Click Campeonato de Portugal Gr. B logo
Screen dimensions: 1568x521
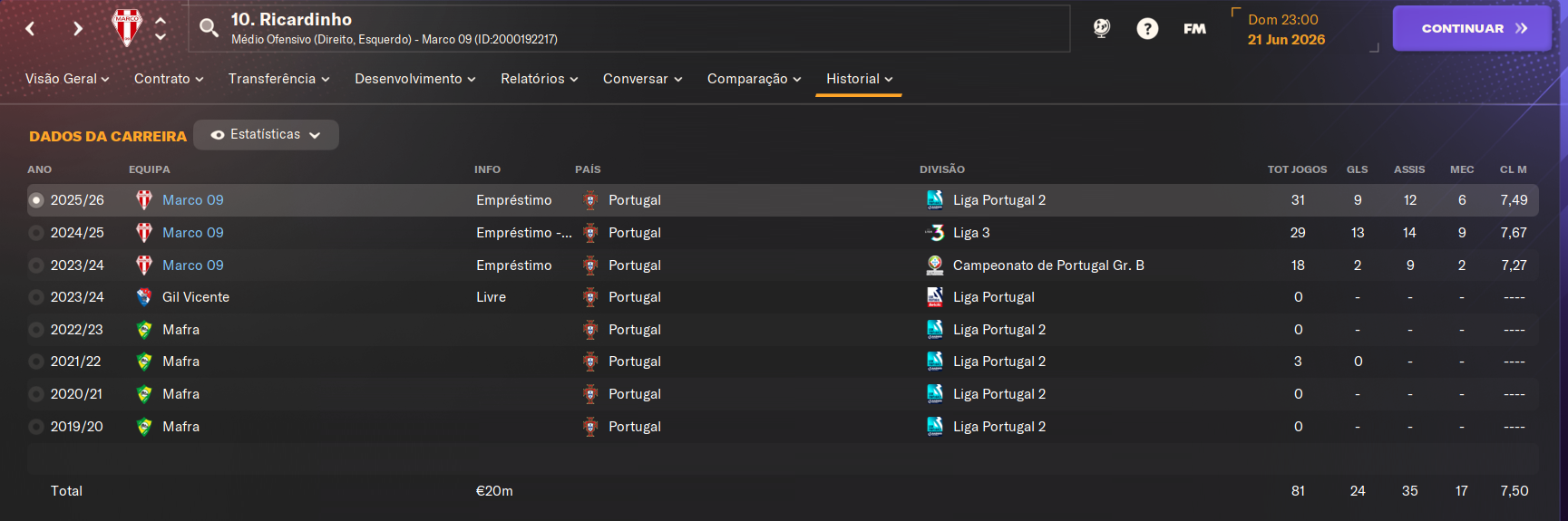[935, 265]
